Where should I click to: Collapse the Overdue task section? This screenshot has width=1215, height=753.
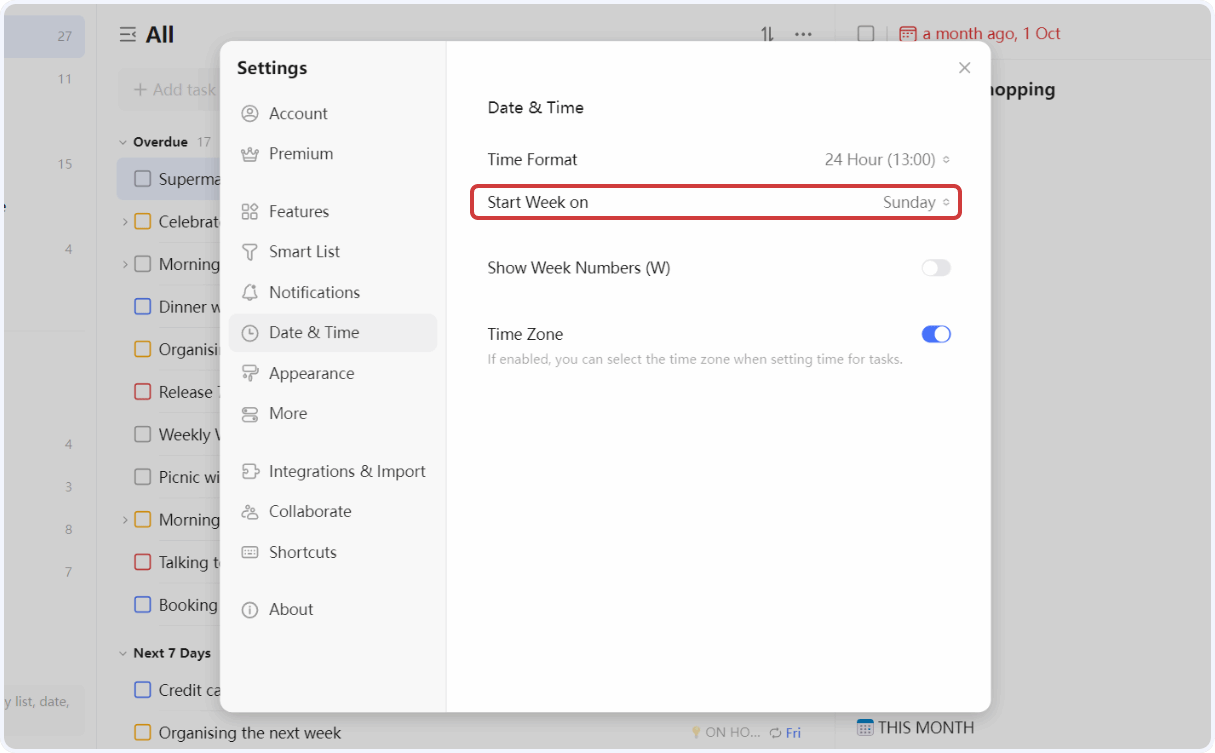pos(122,141)
